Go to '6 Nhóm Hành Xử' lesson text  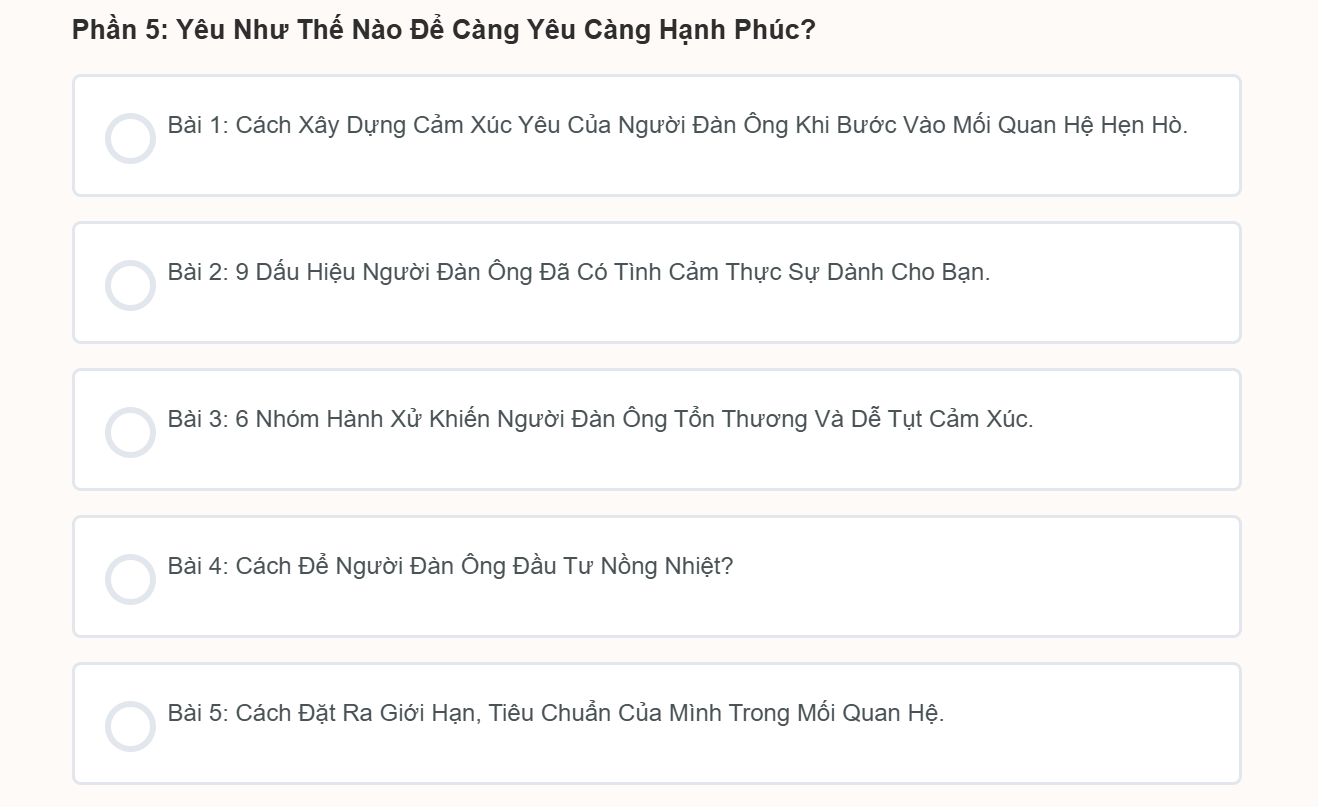pyautogui.click(x=634, y=419)
